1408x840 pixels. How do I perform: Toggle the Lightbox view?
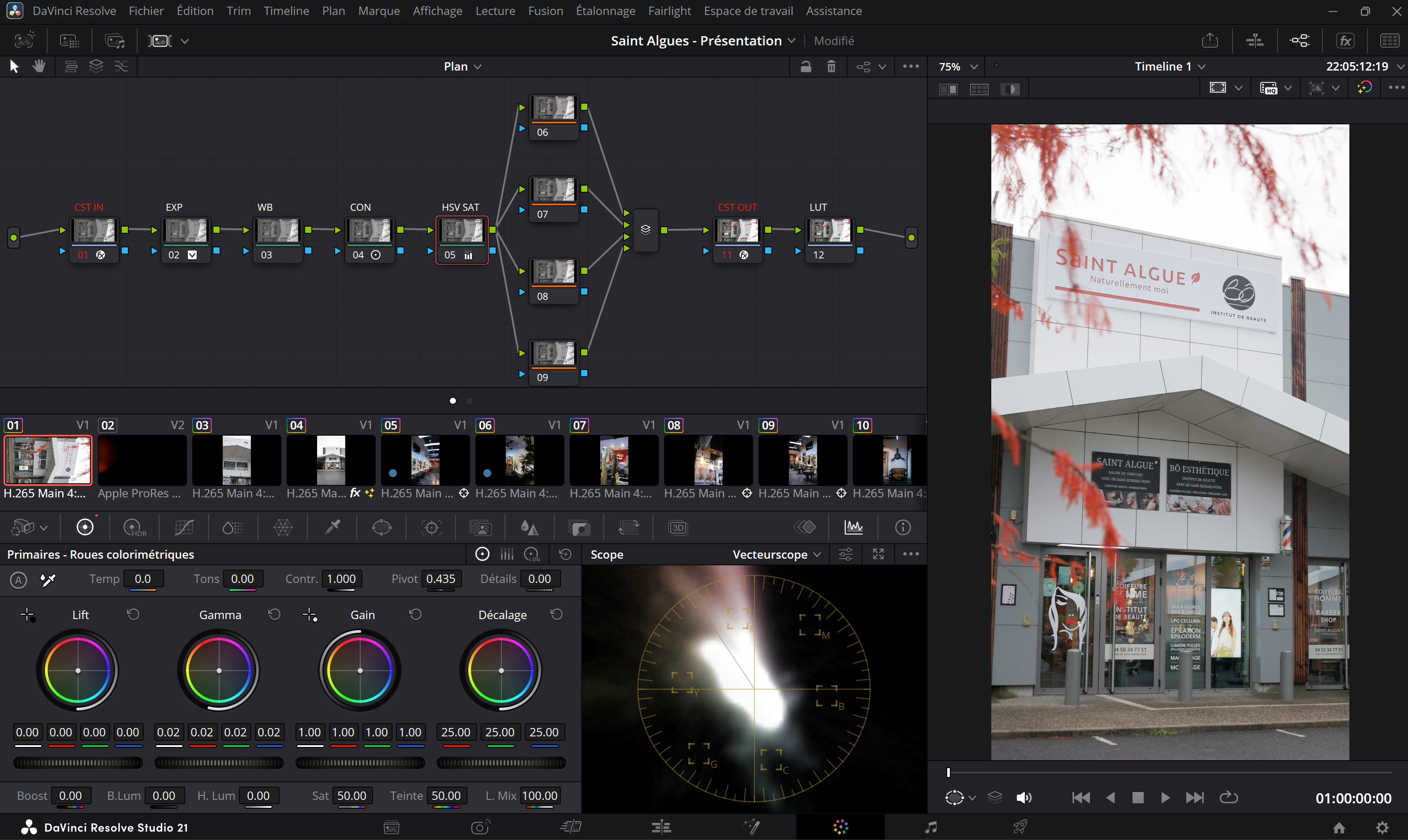tap(1389, 40)
